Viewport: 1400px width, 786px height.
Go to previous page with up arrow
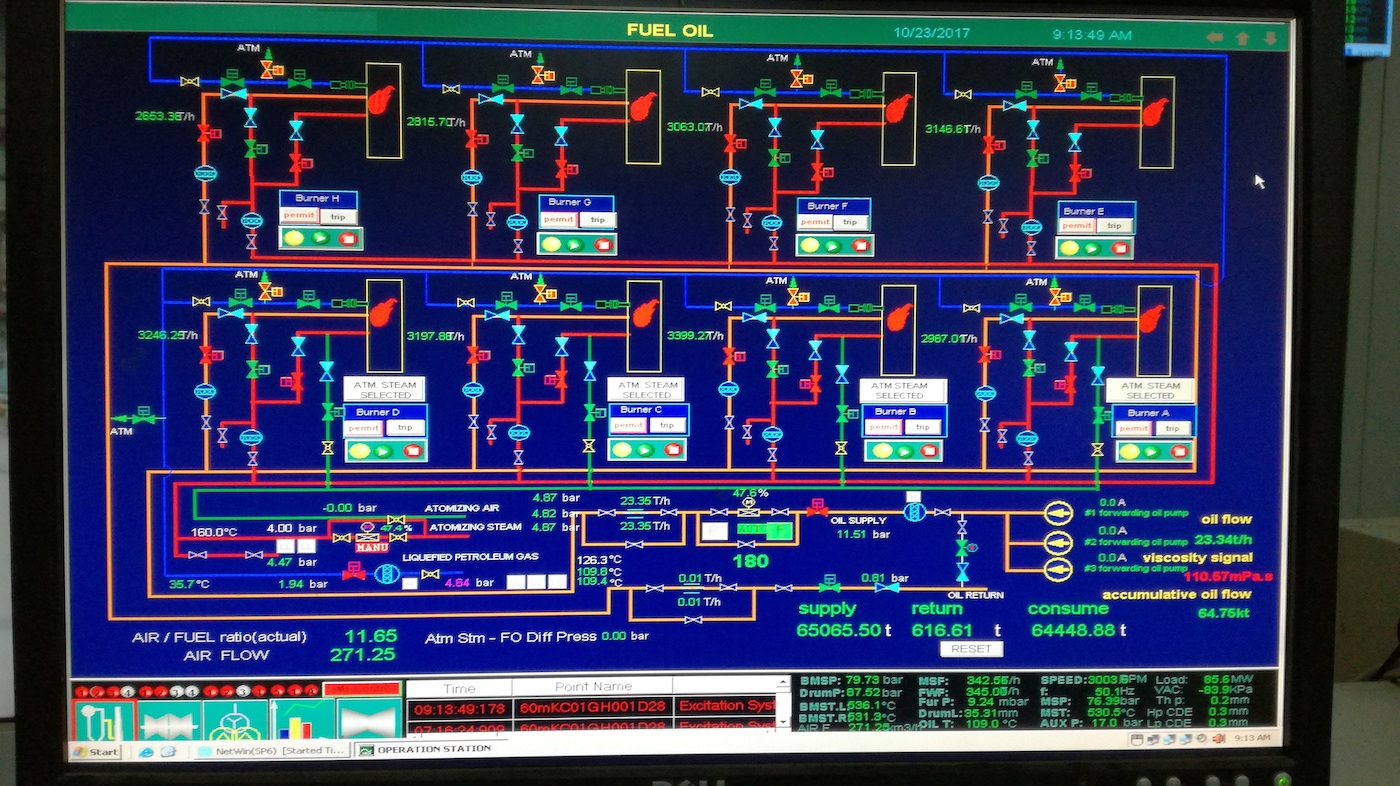(x=1243, y=38)
